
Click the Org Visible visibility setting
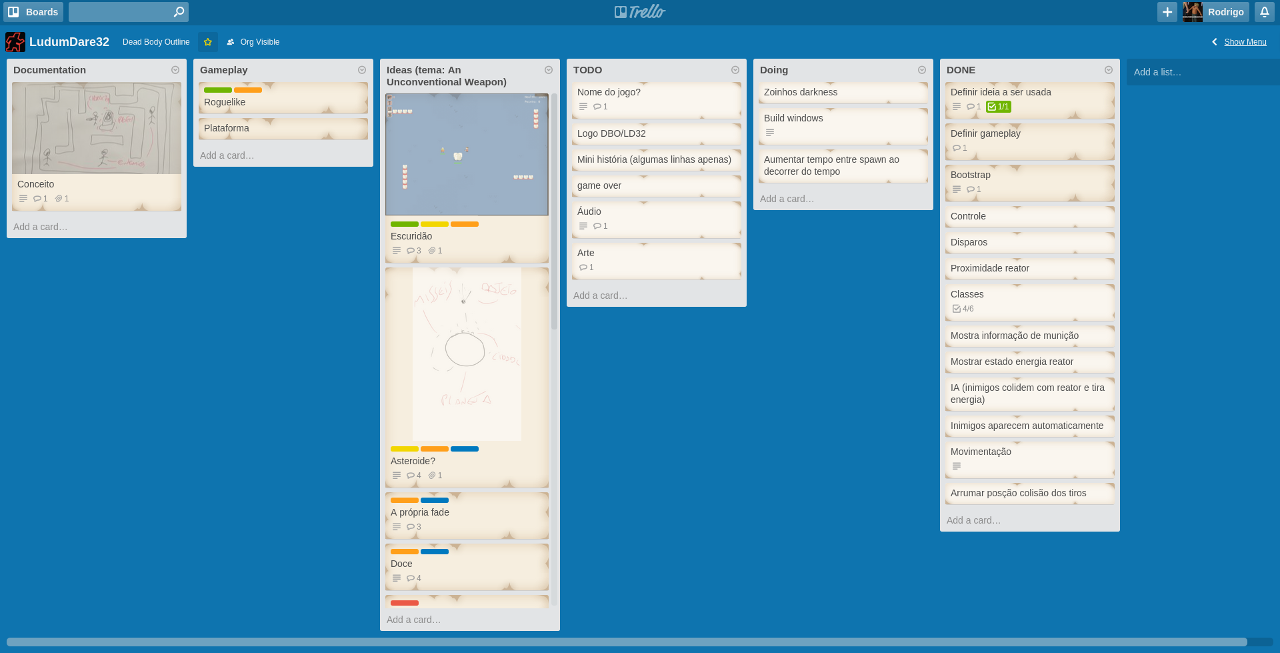(253, 42)
